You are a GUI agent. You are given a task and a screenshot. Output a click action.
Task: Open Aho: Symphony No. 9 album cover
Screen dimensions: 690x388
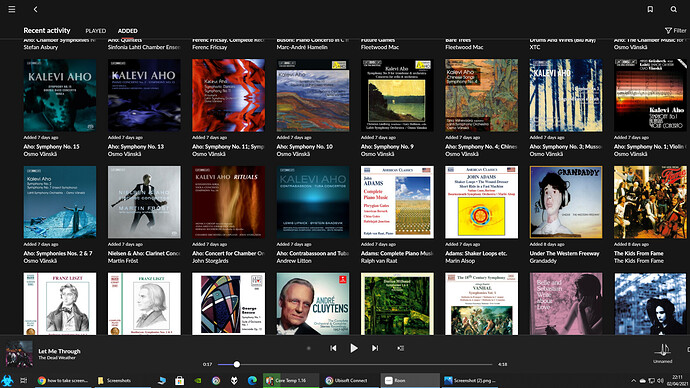397,95
